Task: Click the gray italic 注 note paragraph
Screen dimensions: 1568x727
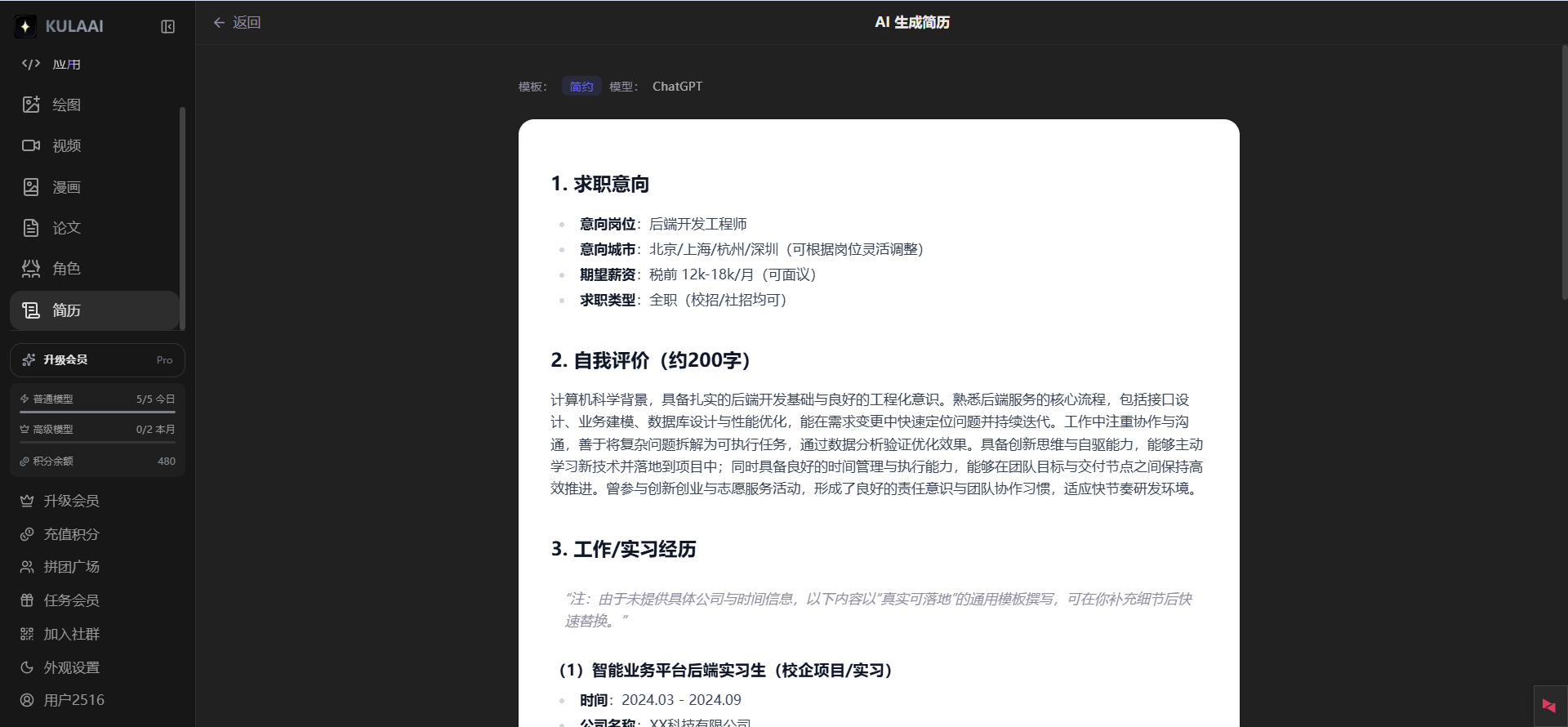Action: tap(878, 610)
